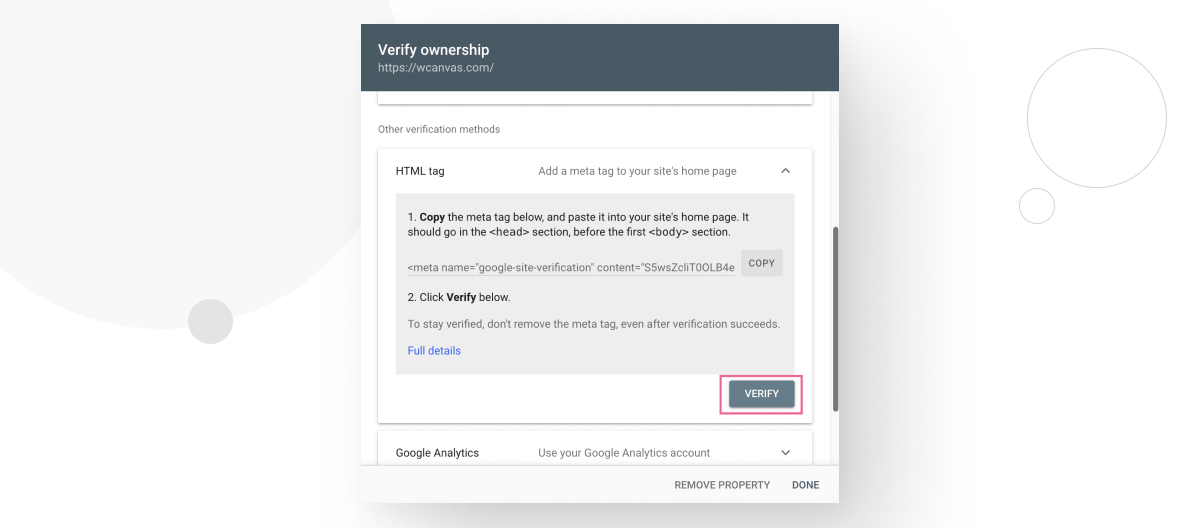Copy the meta tag with COPY button

pos(762,263)
